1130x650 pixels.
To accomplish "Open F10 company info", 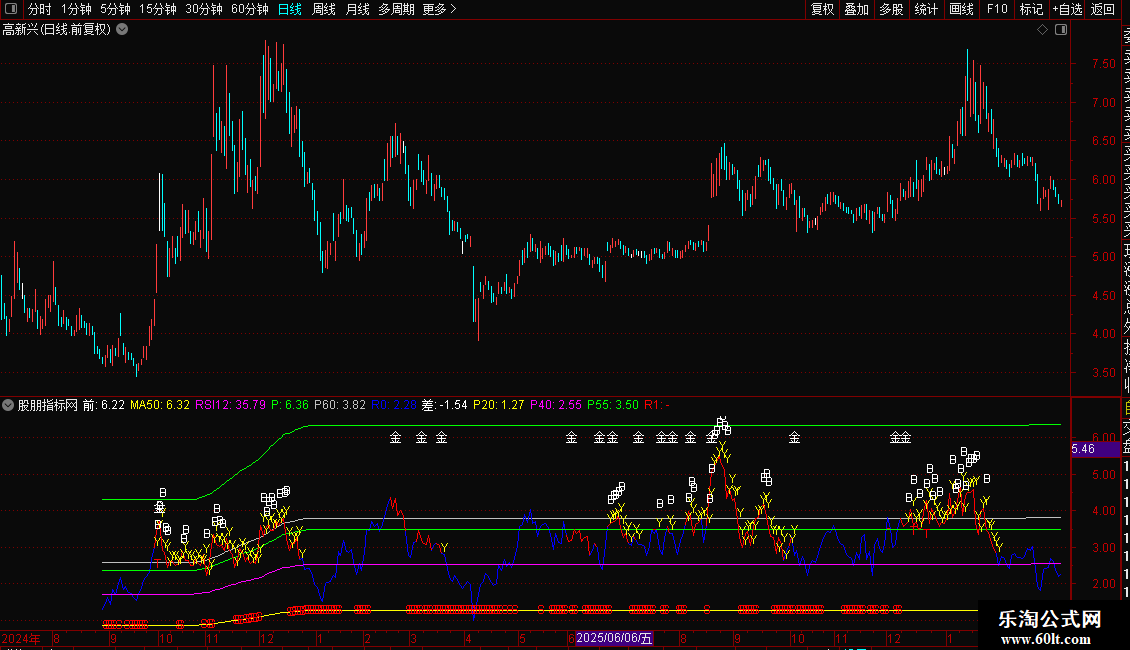I will pyautogui.click(x=997, y=9).
